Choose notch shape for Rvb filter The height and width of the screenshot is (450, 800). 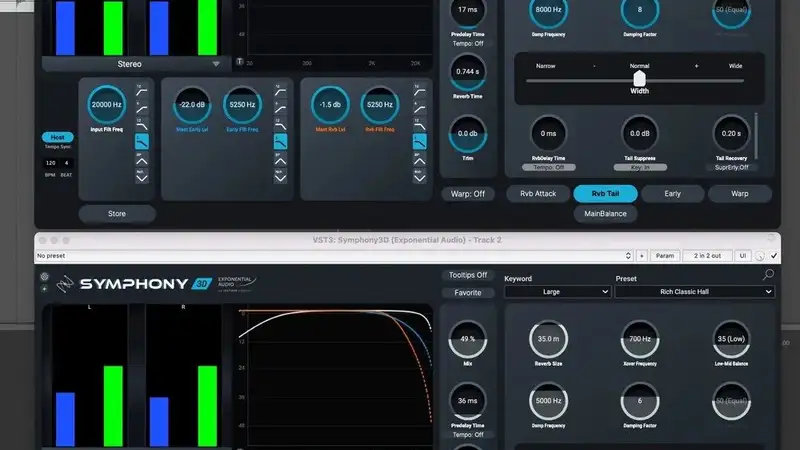coord(419,177)
